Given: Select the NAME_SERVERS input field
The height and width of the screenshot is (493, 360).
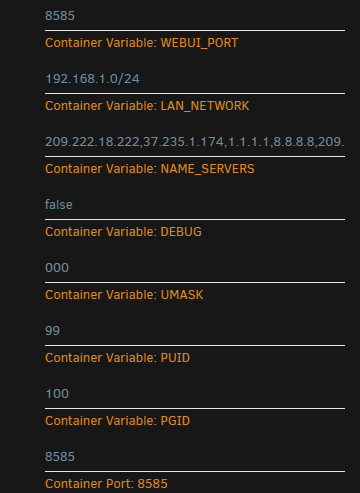Looking at the screenshot, I should [x=195, y=142].
